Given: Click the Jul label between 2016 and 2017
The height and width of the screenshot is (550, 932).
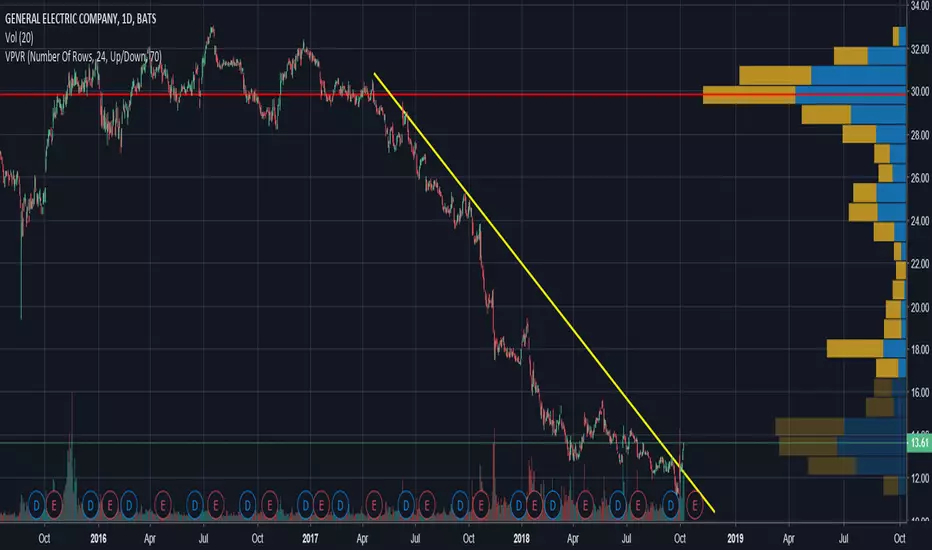Looking at the screenshot, I should pyautogui.click(x=203, y=539).
